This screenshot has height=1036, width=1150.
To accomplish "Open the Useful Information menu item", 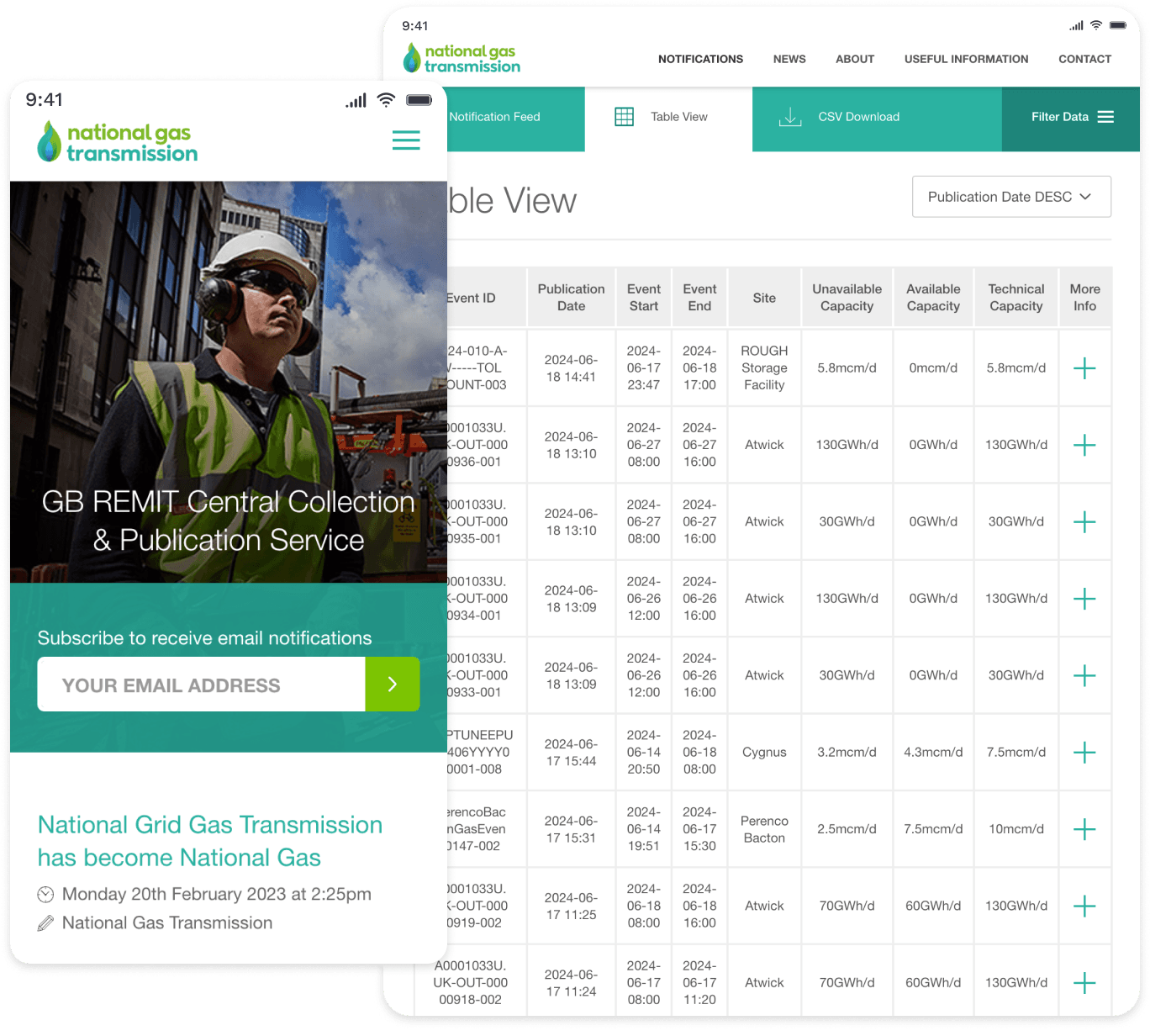I will pos(966,59).
